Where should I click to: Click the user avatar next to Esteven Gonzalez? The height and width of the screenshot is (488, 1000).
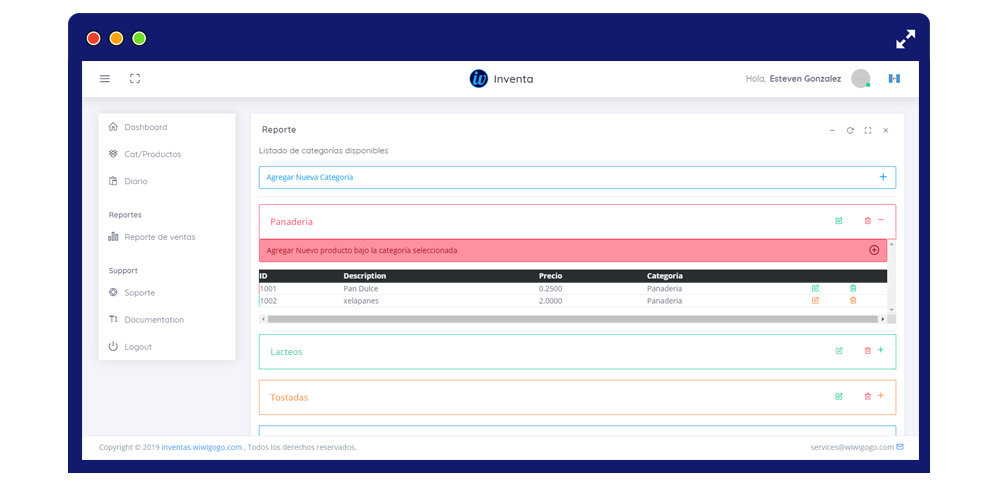click(x=861, y=78)
